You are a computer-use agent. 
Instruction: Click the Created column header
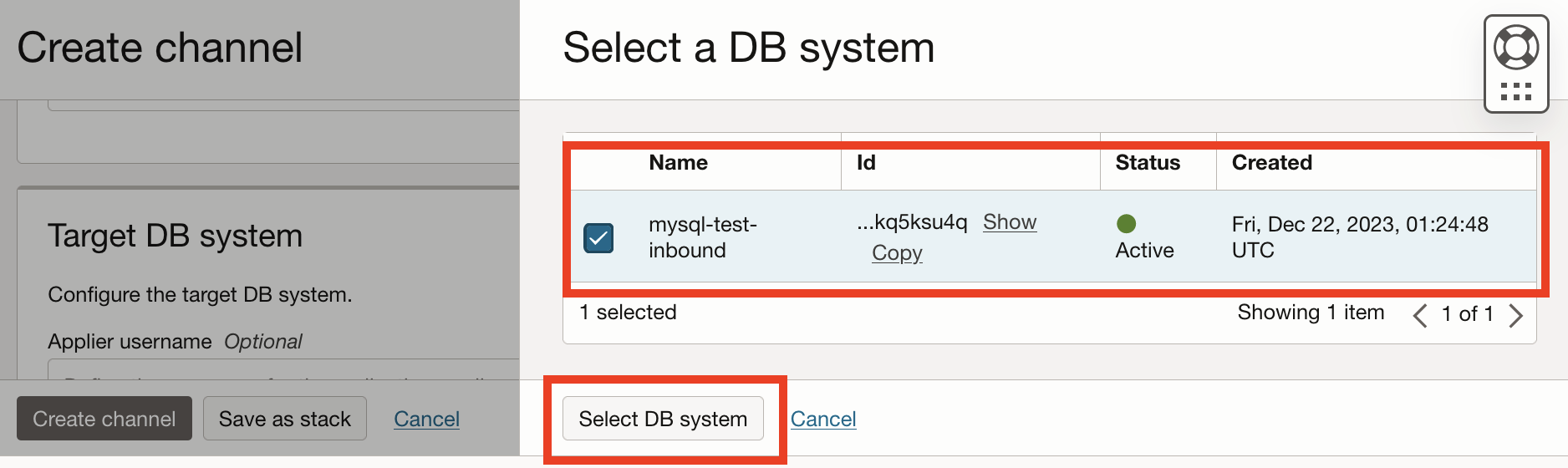coord(1271,162)
